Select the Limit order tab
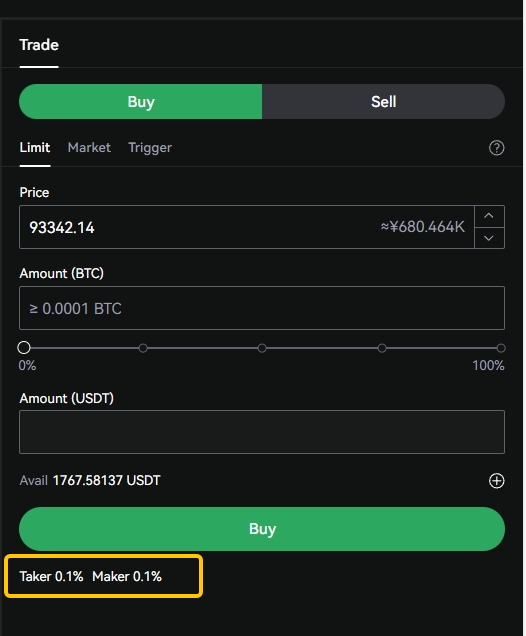The width and height of the screenshot is (526, 636). 35,148
